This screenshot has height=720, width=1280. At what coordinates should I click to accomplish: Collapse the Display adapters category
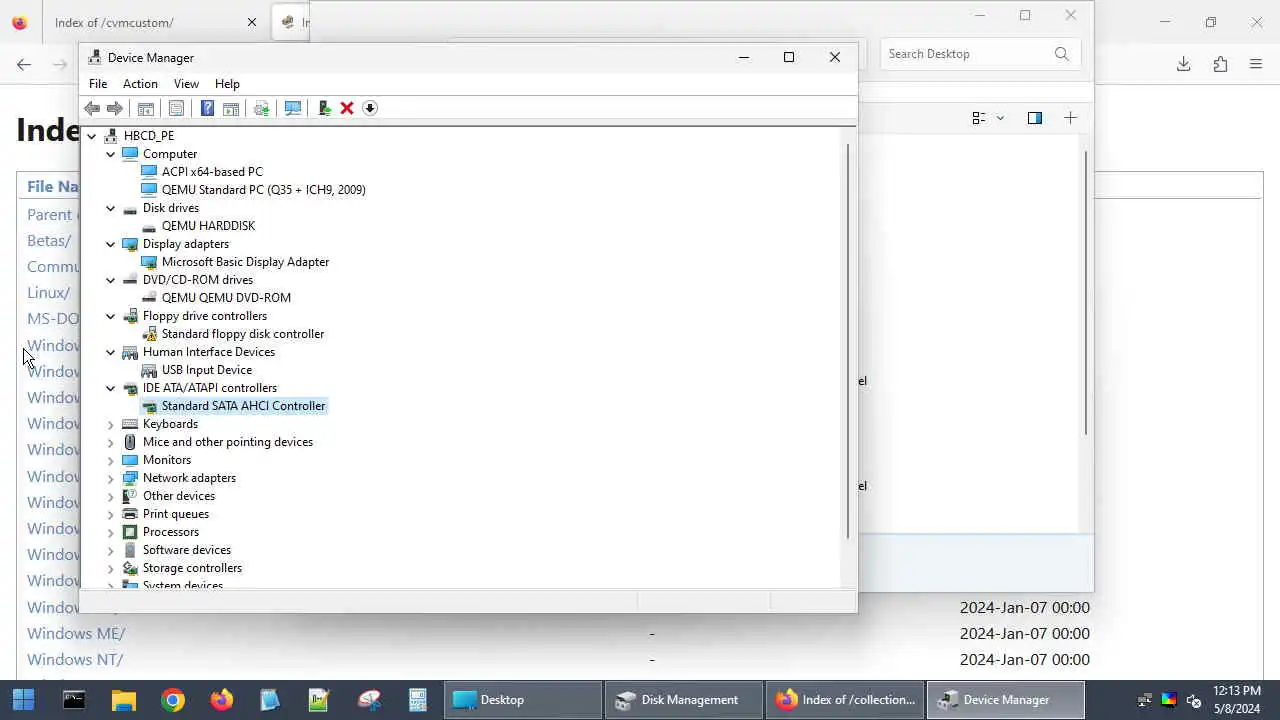point(111,244)
